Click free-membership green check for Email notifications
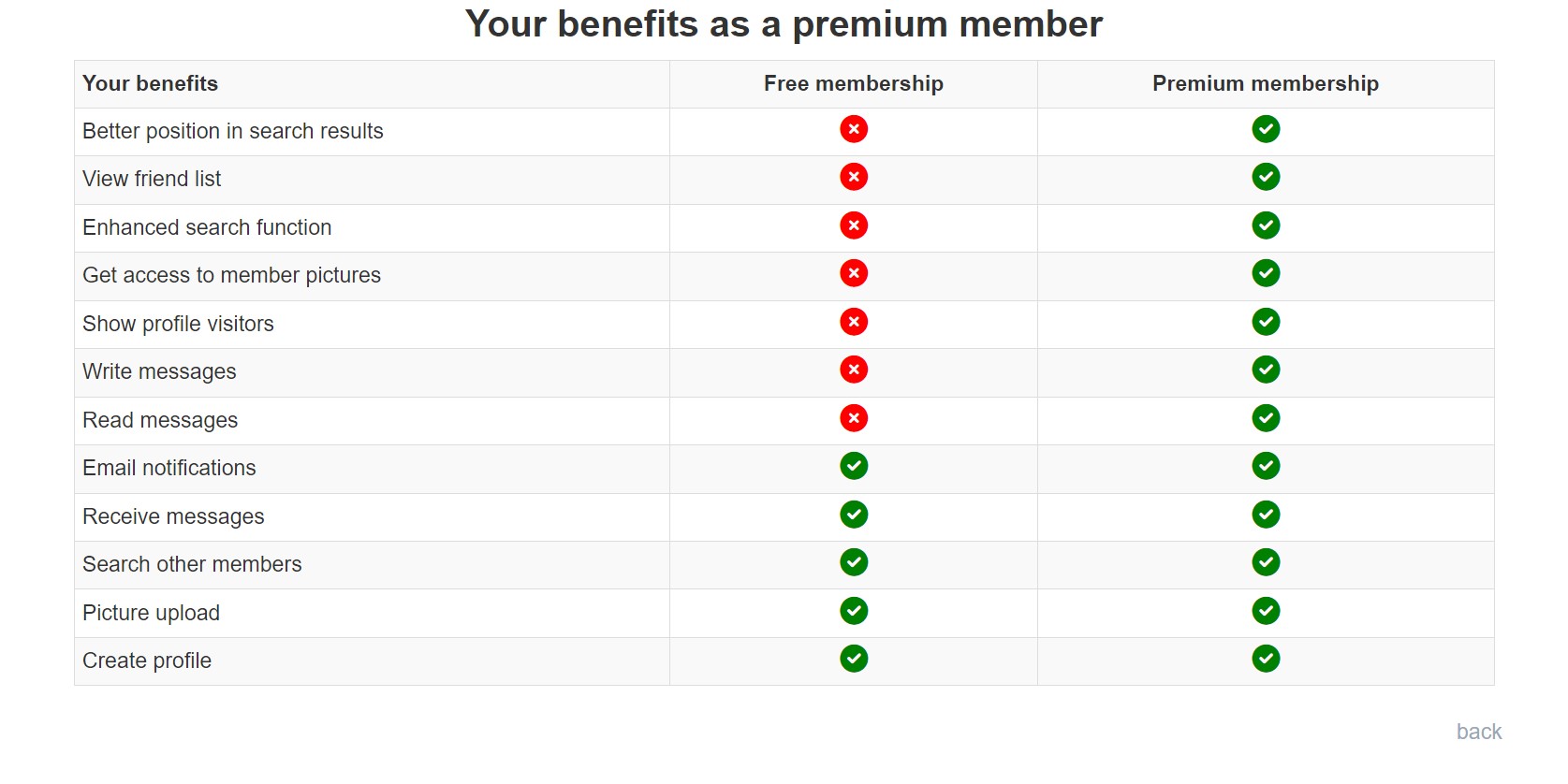This screenshot has height=784, width=1568. coord(854,466)
